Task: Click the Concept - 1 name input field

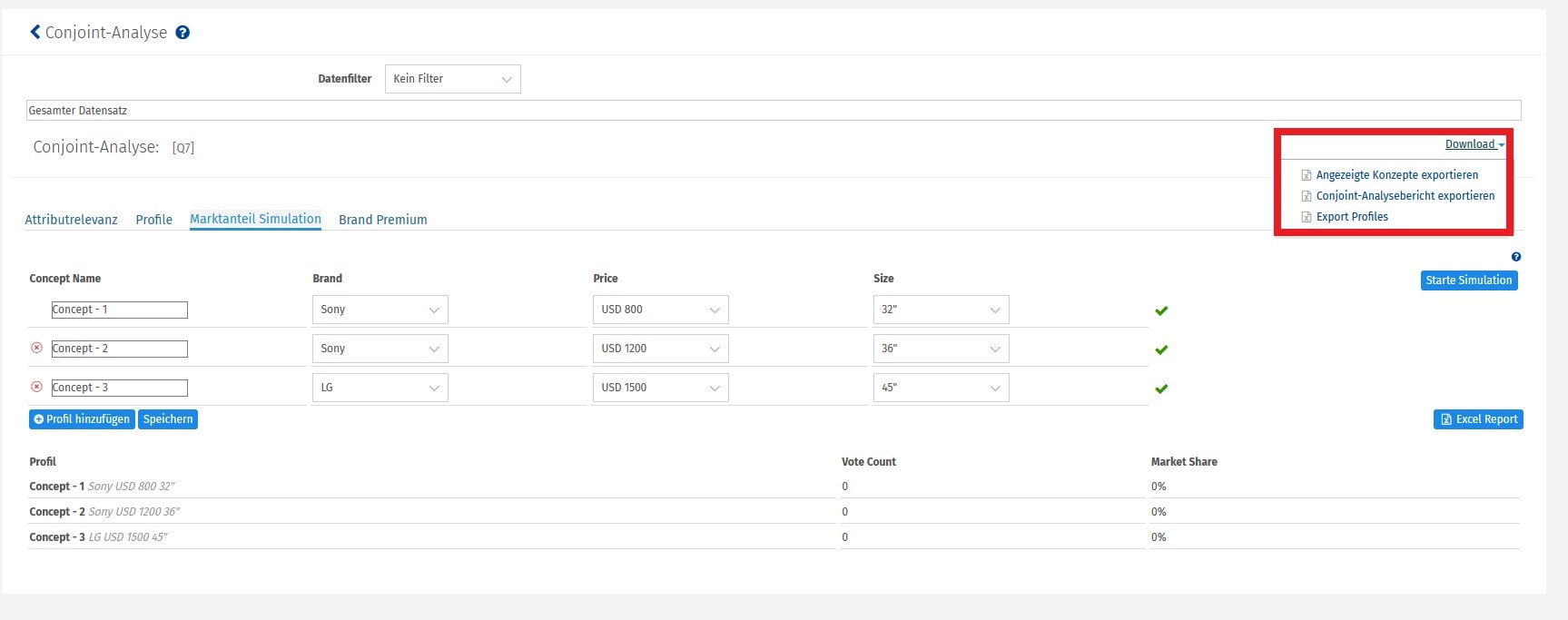Action: coord(119,310)
